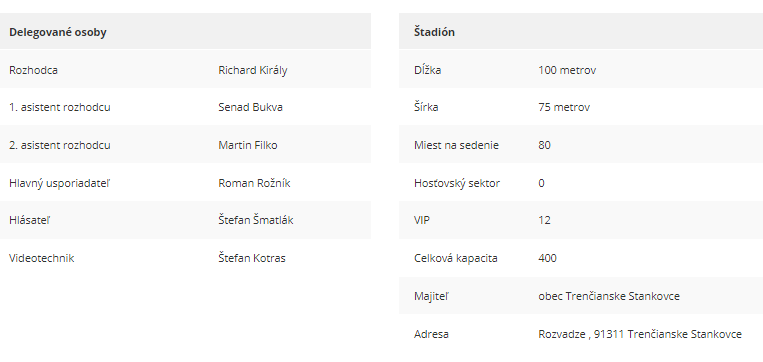This screenshot has height=362, width=763.
Task: Select referee name Richard Király
Action: tap(253, 70)
